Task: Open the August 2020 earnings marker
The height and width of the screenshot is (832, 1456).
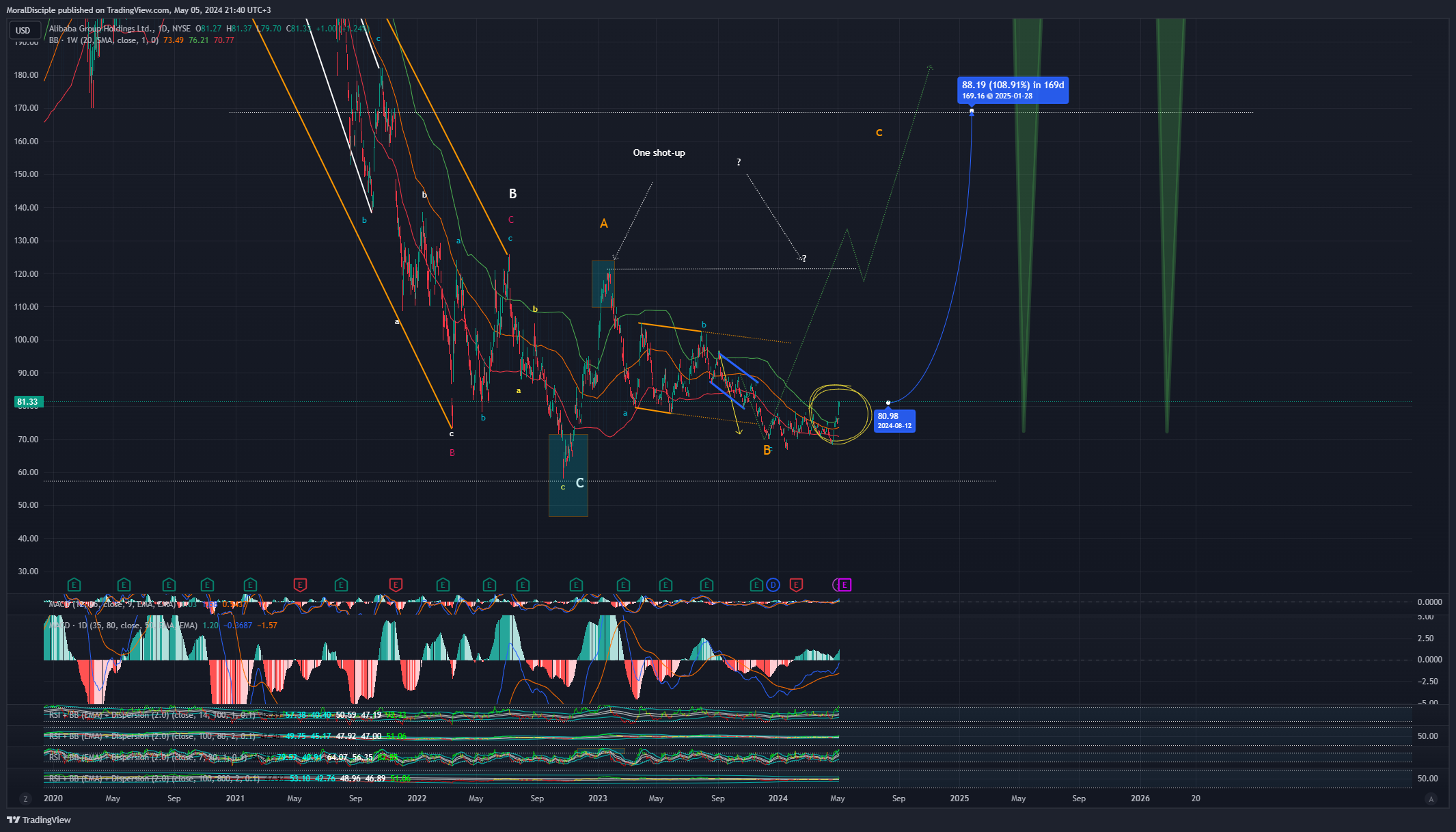Action: [x=169, y=585]
